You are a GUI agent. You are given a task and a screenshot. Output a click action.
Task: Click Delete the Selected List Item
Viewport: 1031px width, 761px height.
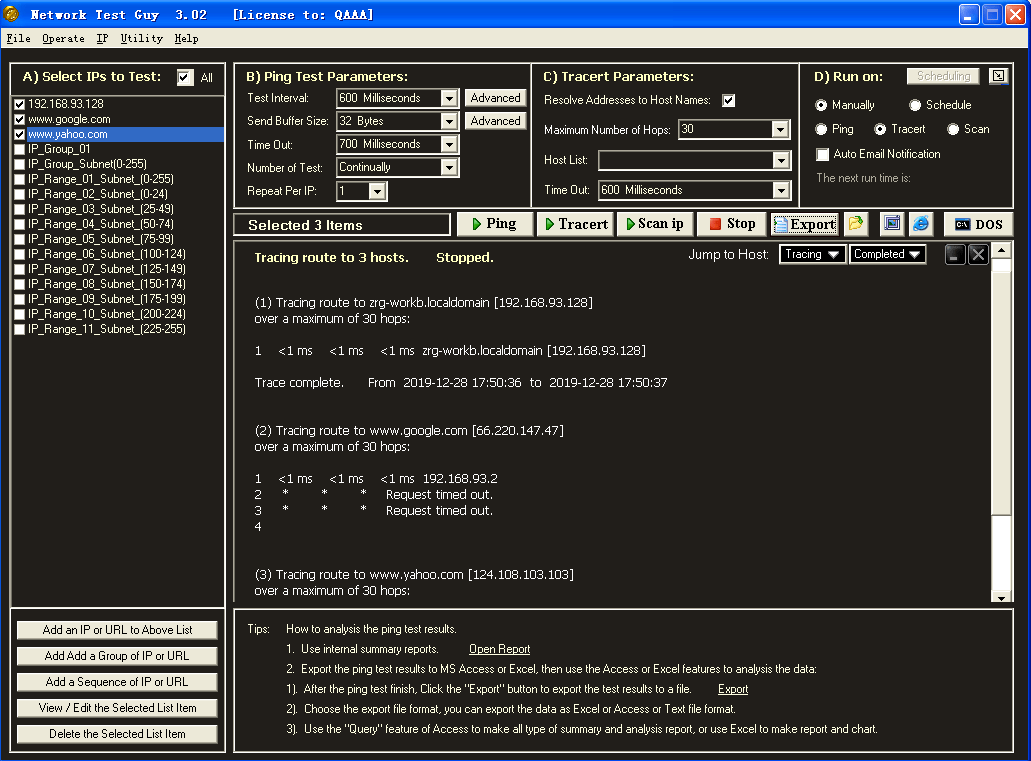pyautogui.click(x=117, y=734)
